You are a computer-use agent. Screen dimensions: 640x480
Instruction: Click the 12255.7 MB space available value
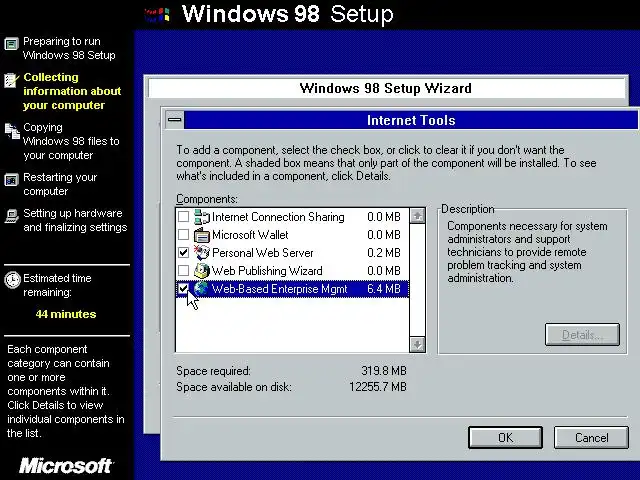(378, 387)
